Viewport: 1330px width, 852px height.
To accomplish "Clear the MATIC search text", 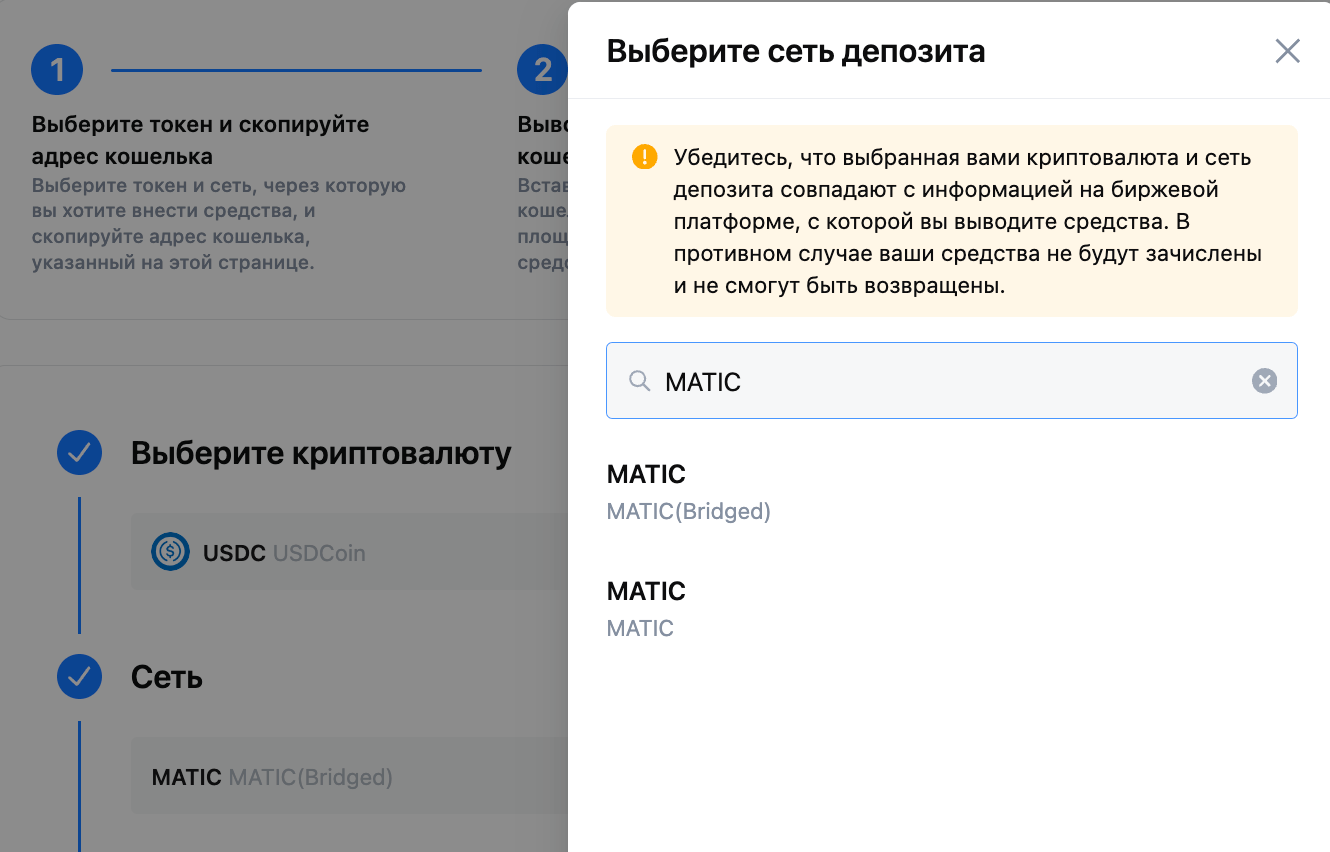I will click(1264, 381).
